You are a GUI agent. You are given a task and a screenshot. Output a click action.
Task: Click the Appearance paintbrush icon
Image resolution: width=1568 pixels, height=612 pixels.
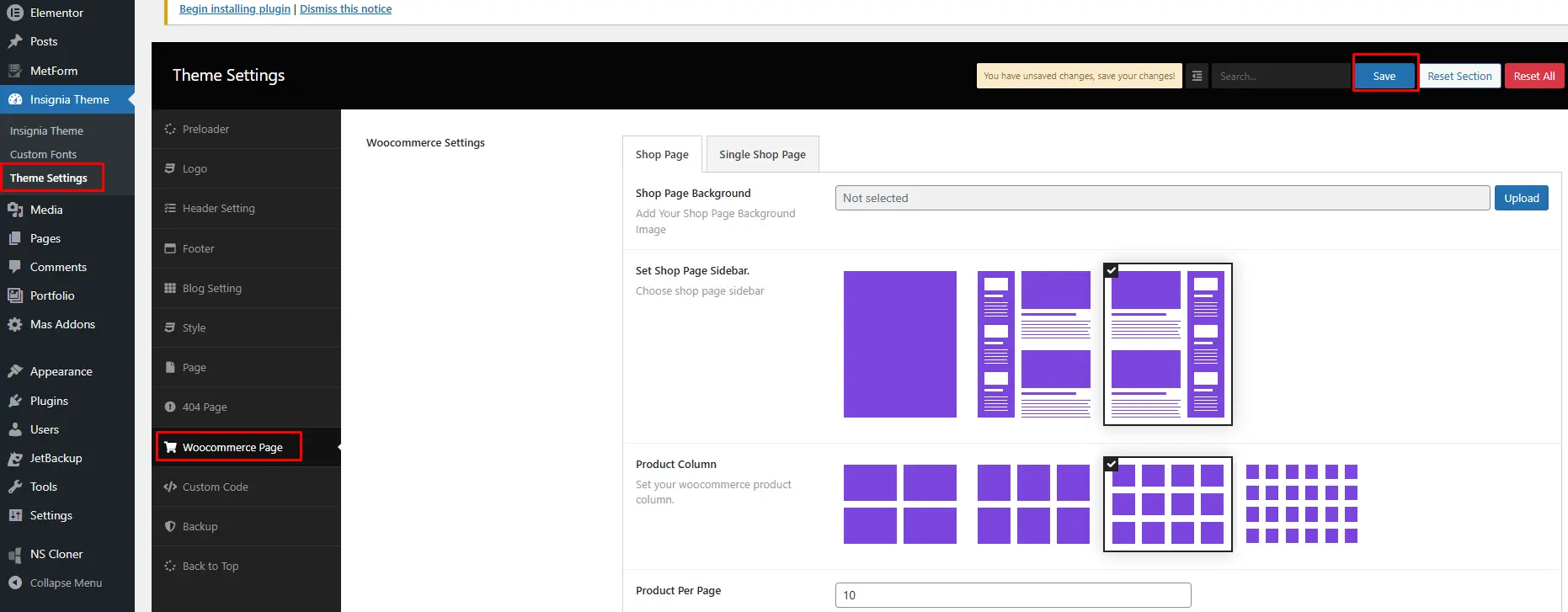click(15, 371)
